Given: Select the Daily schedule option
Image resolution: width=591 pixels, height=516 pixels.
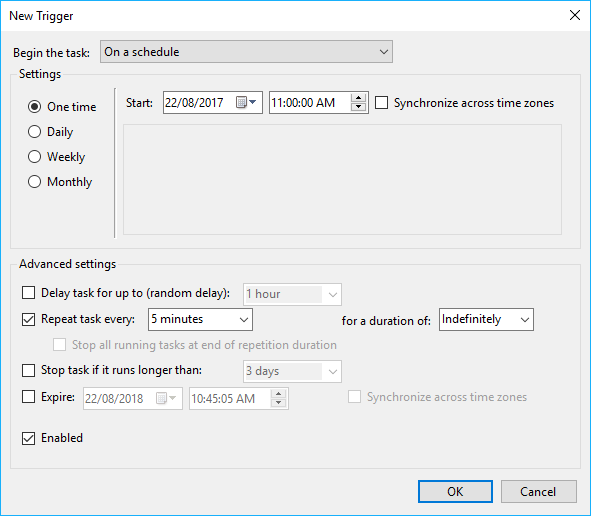Looking at the screenshot, I should 50,132.
